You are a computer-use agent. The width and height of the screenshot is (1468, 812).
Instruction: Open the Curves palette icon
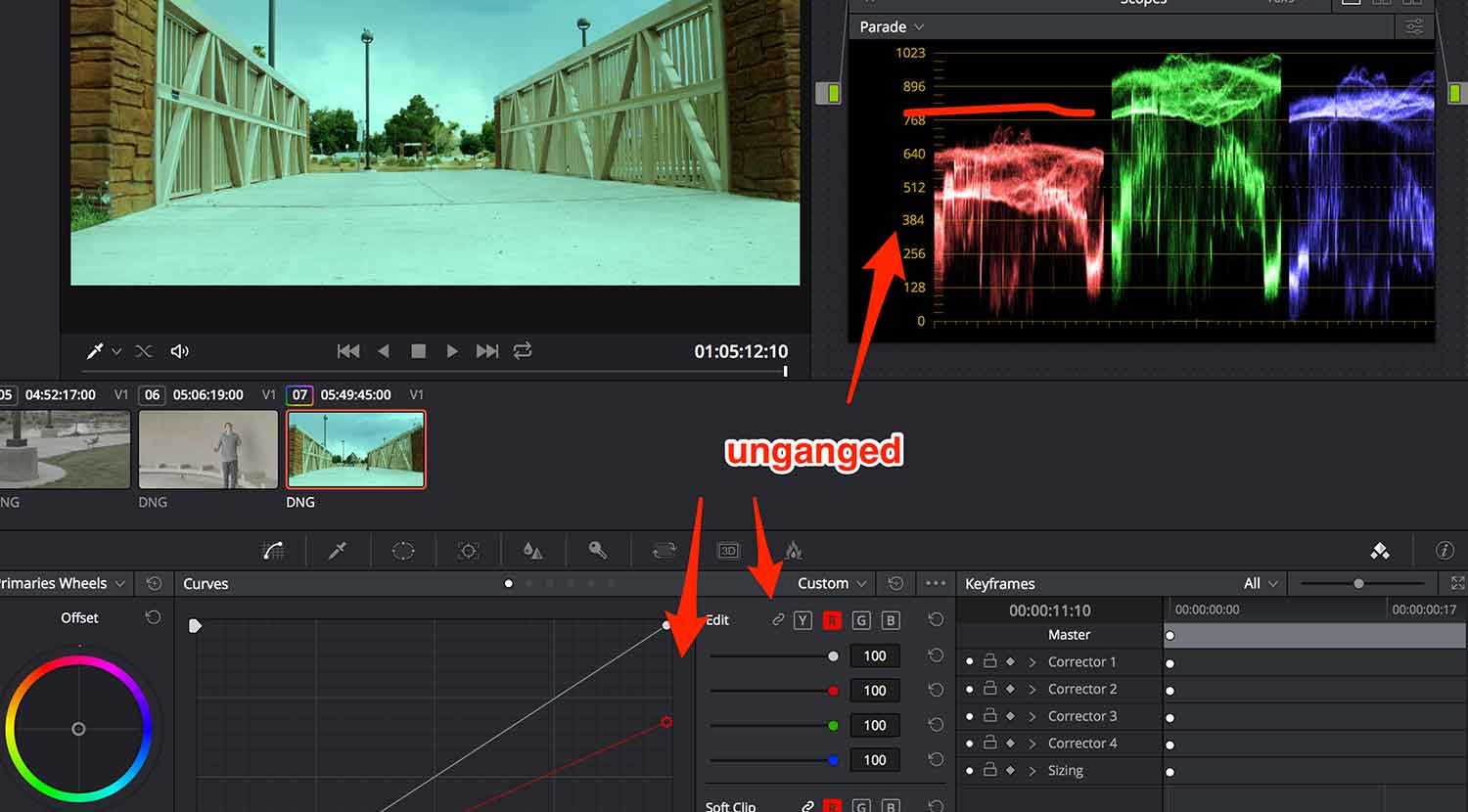274,551
